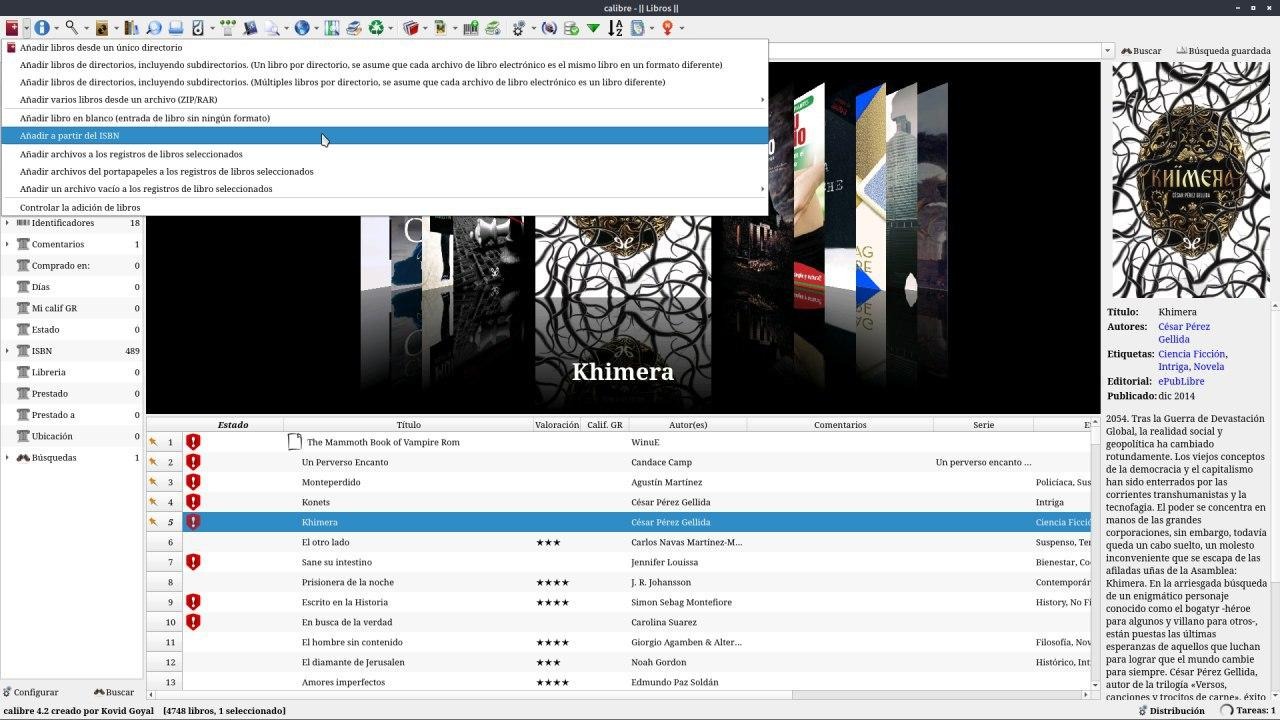Open the César Pérez Gellida author link

pos(1184,333)
